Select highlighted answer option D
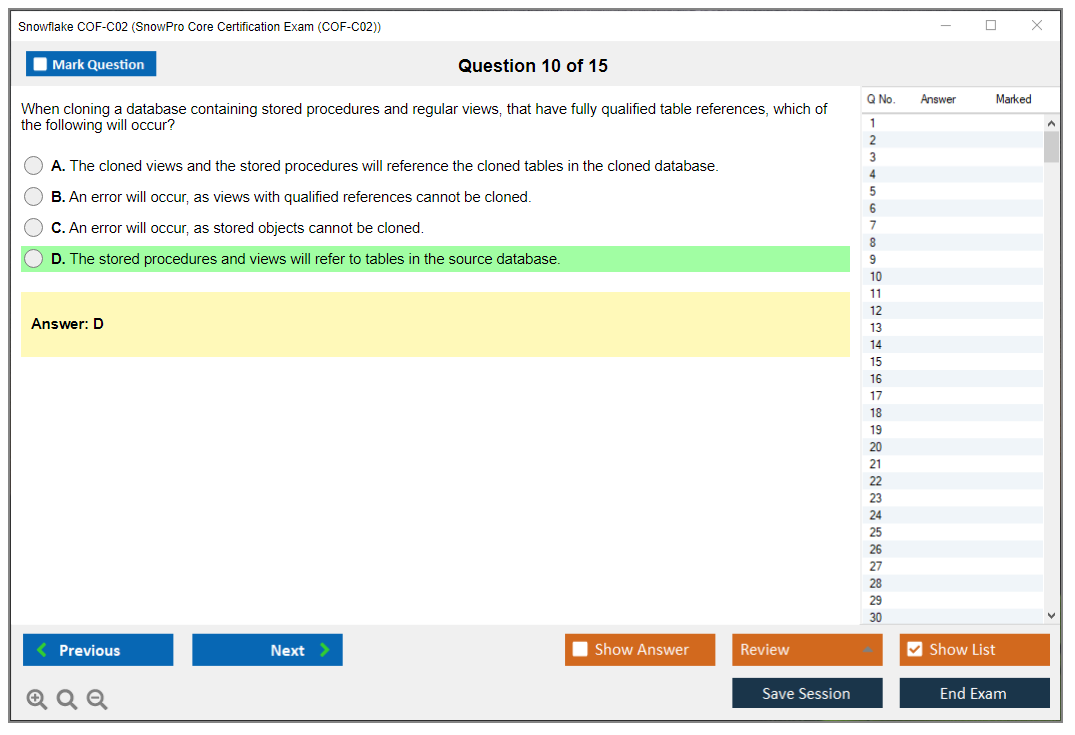The height and width of the screenshot is (735, 1075). [x=34, y=259]
